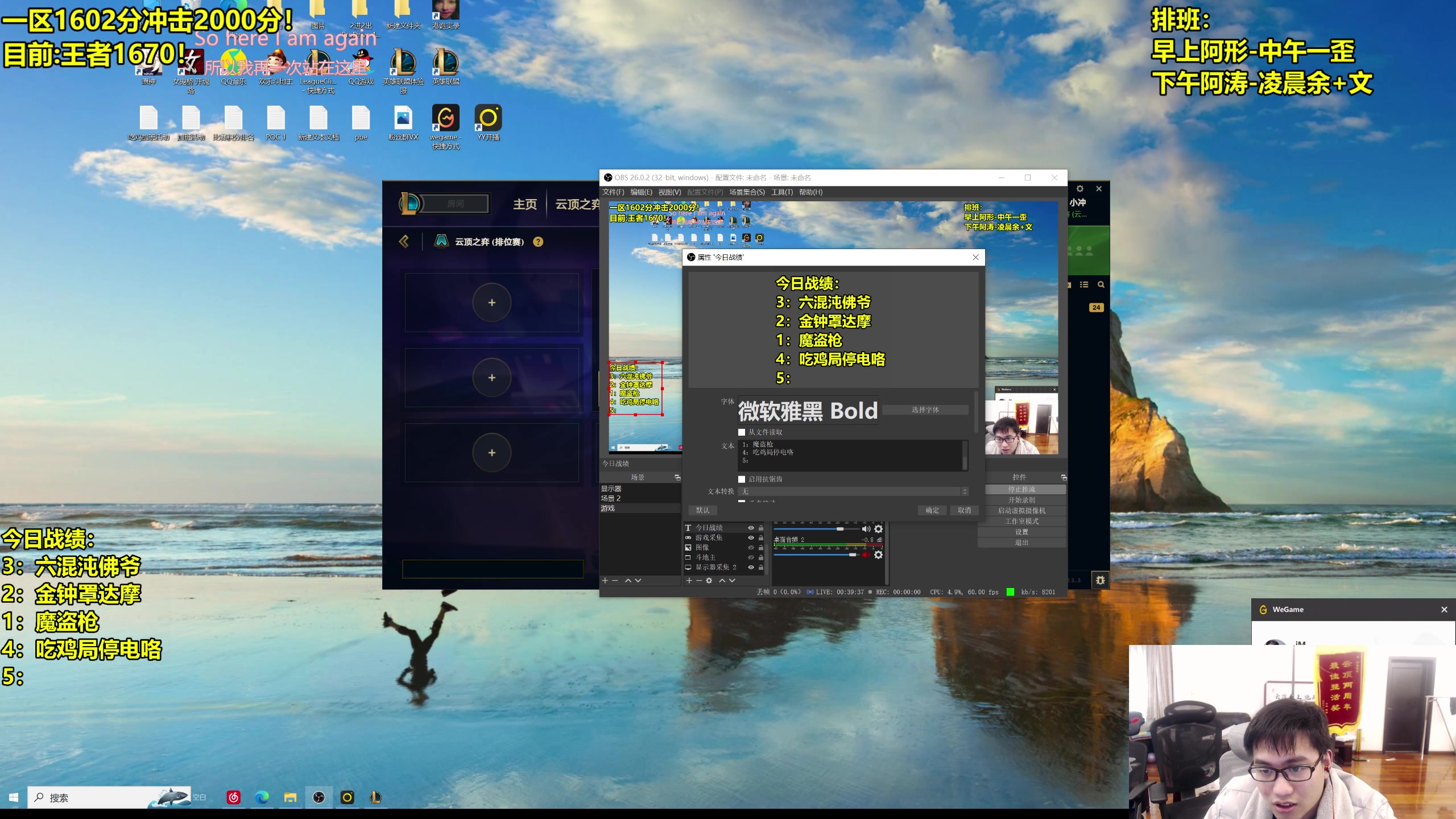Open settings gear for 桌面音频 2
Viewport: 1456px width, 819px height.
click(878, 555)
